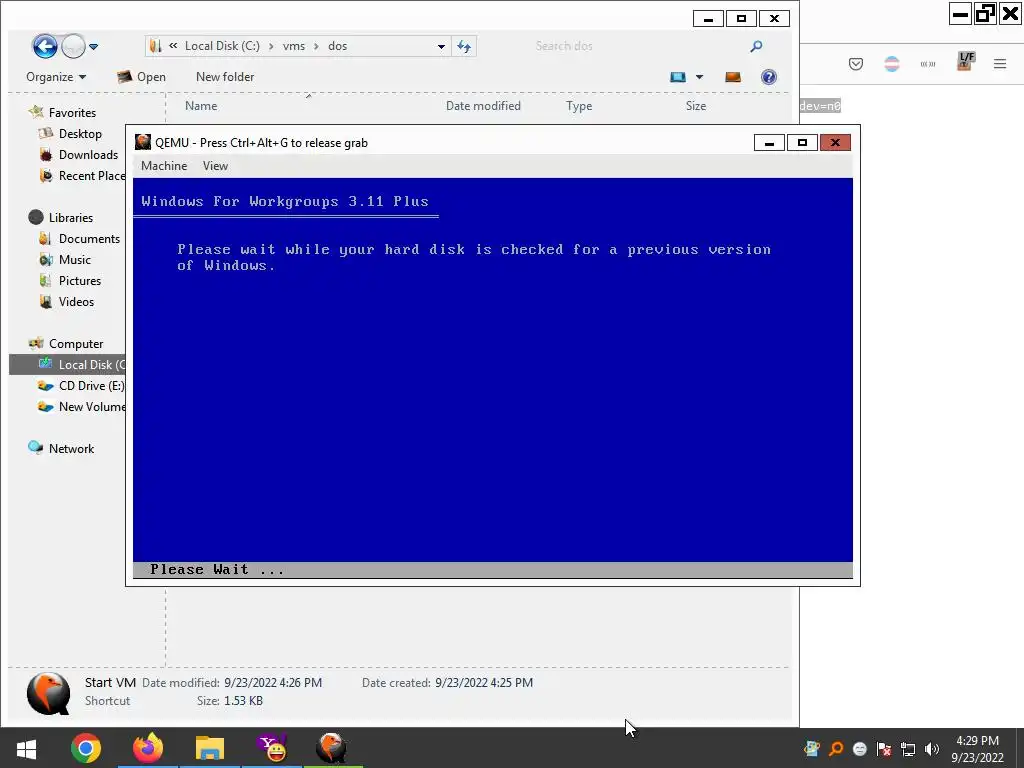Sort files by Size column

[696, 106]
